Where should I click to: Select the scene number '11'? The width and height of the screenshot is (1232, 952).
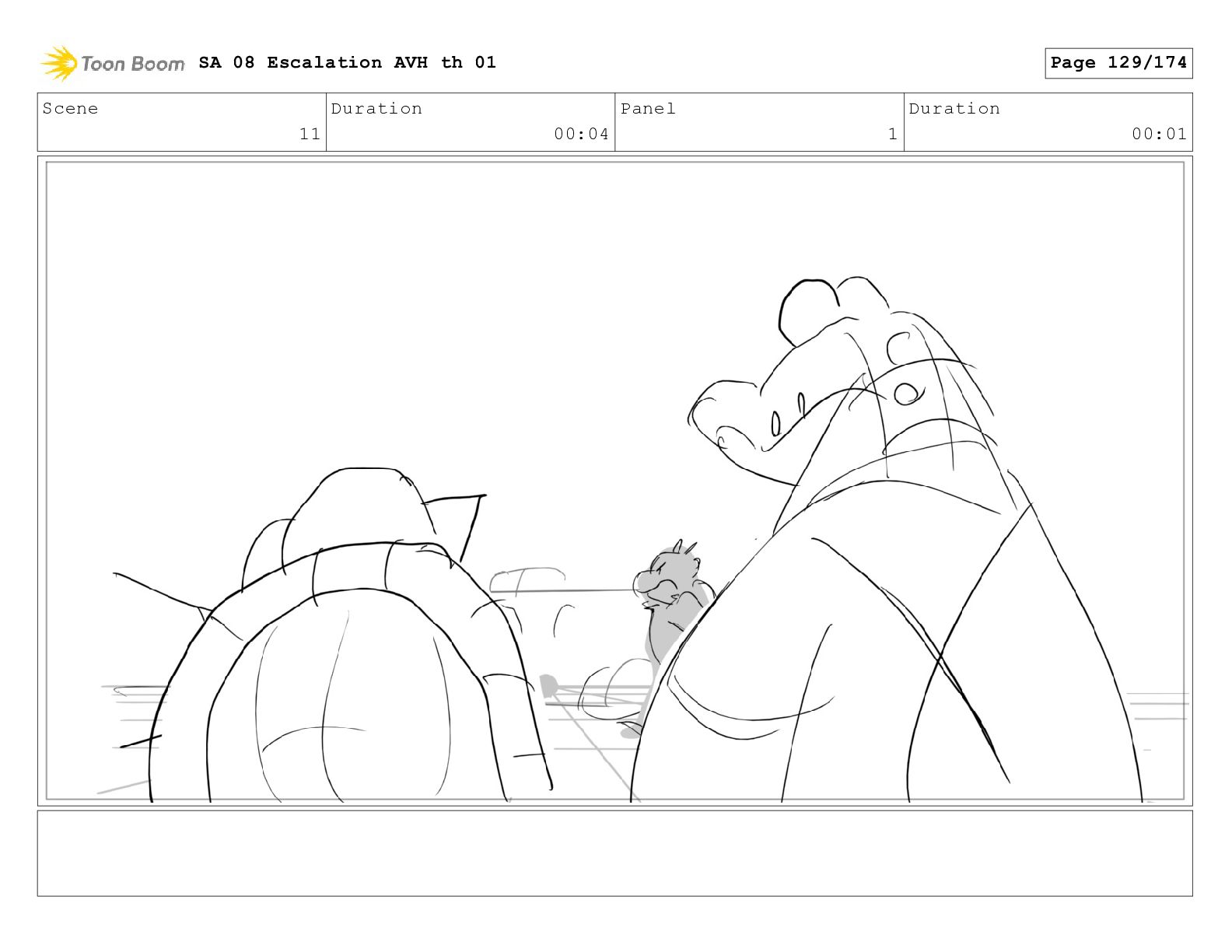310,134
